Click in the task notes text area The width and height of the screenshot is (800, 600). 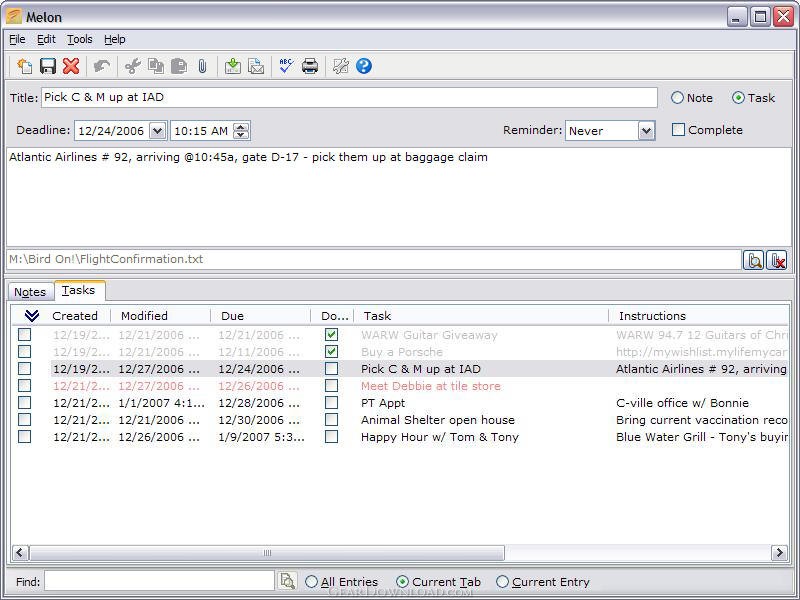399,197
